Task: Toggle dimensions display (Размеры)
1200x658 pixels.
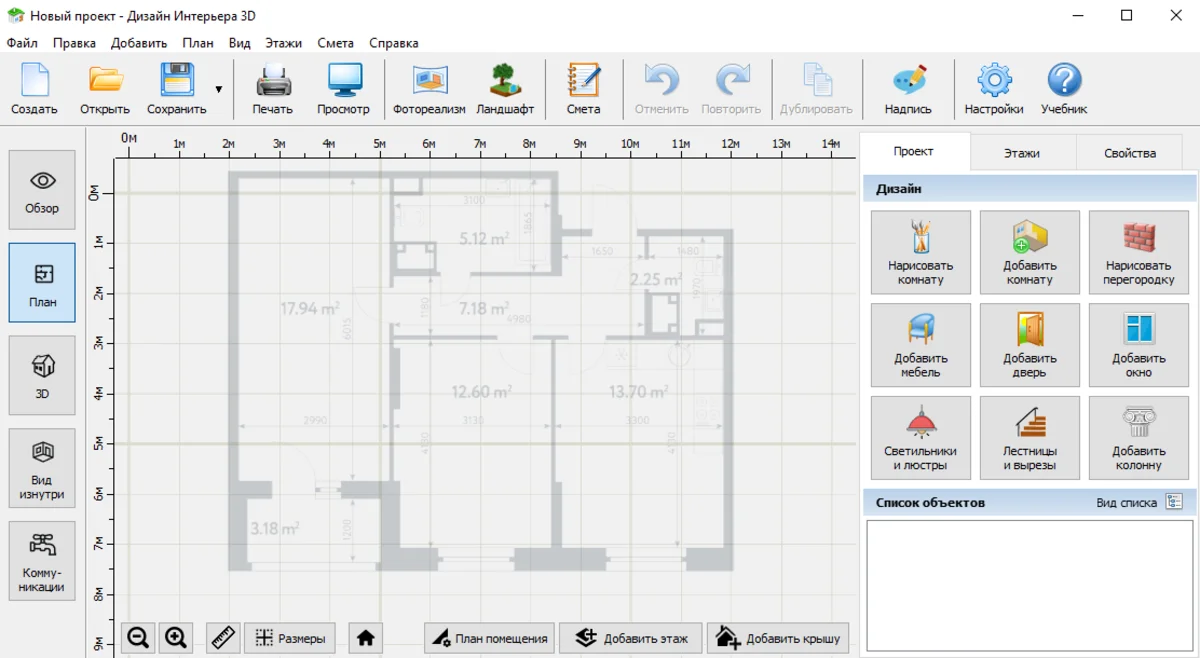Action: (290, 638)
